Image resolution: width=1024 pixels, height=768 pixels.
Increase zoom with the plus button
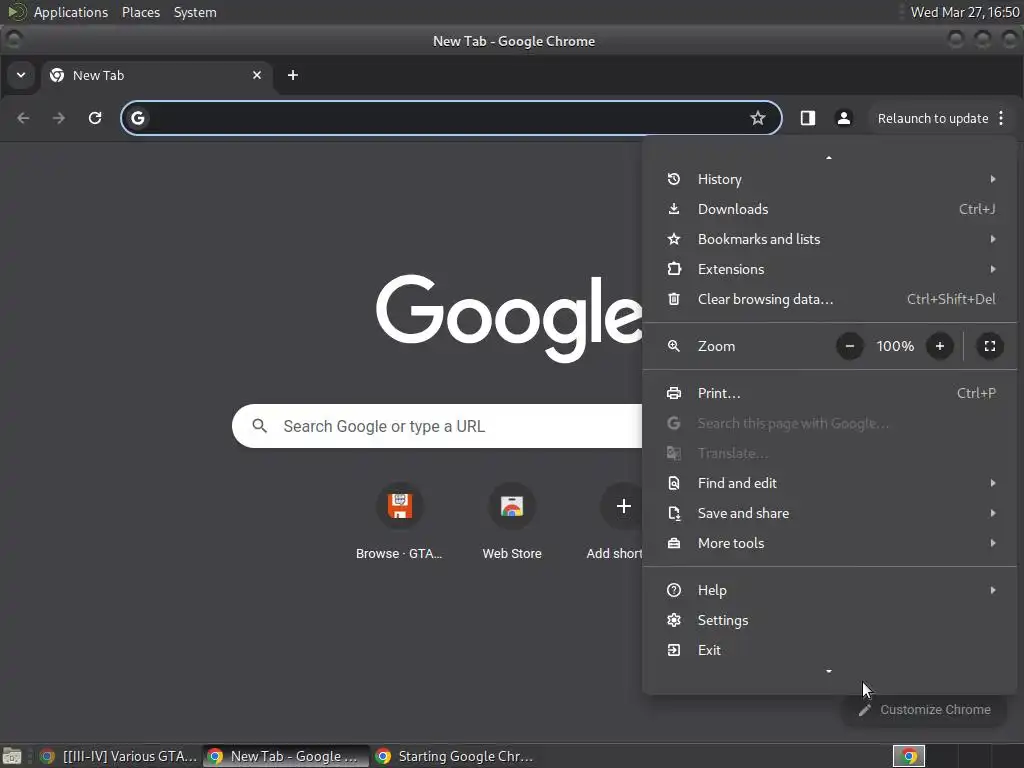tap(940, 346)
